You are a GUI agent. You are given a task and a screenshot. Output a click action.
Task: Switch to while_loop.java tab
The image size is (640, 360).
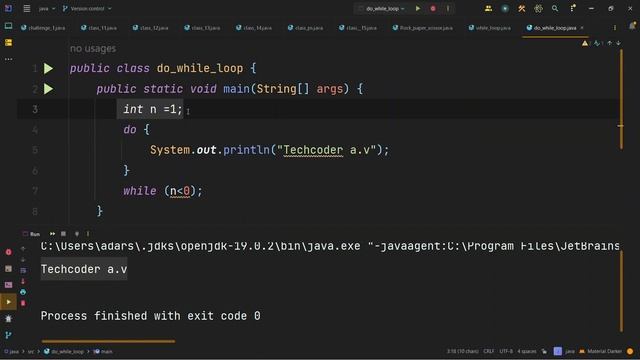pyautogui.click(x=489, y=28)
